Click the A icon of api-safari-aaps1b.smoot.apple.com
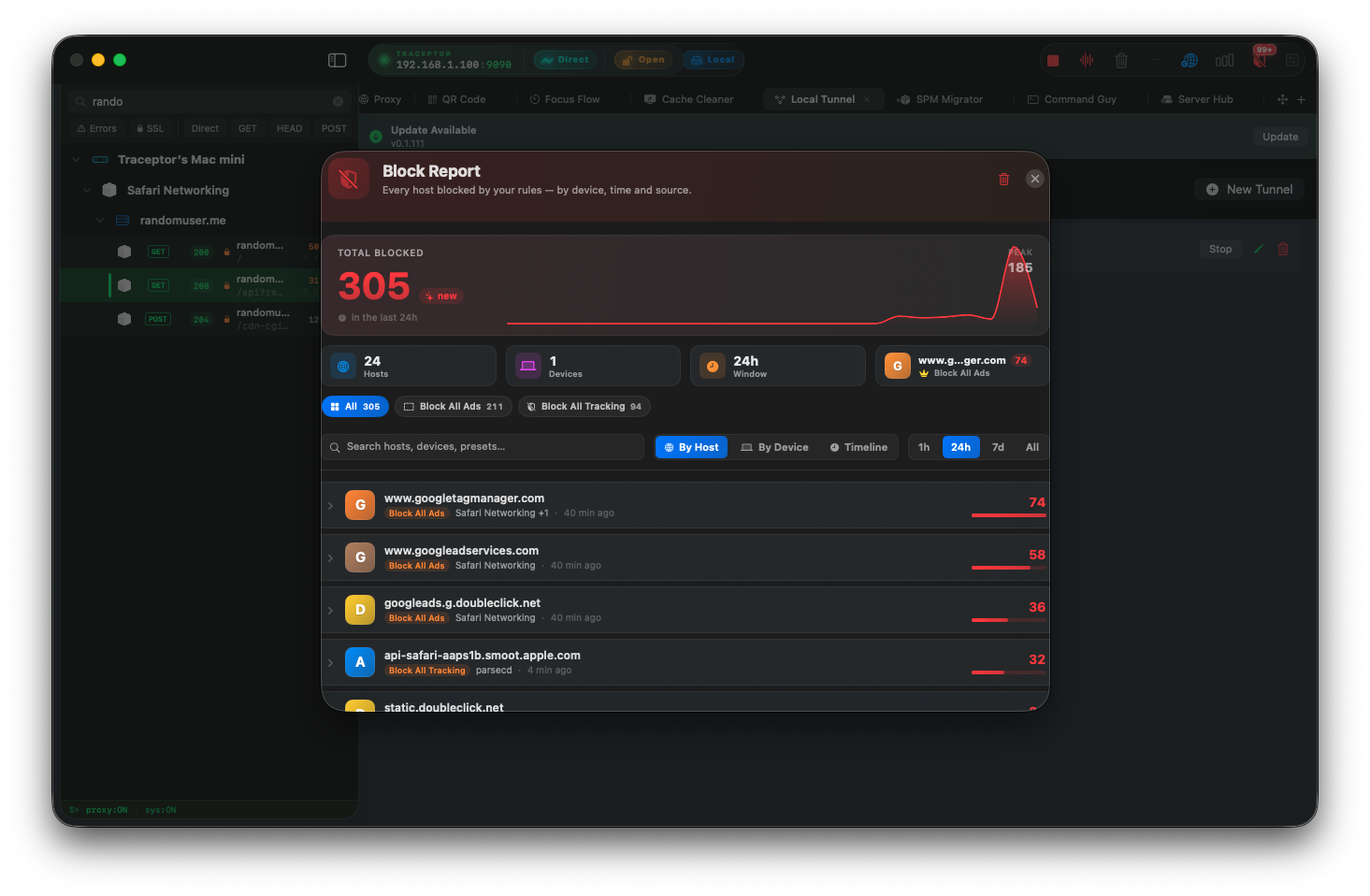Viewport: 1370px width, 896px height. click(x=360, y=662)
